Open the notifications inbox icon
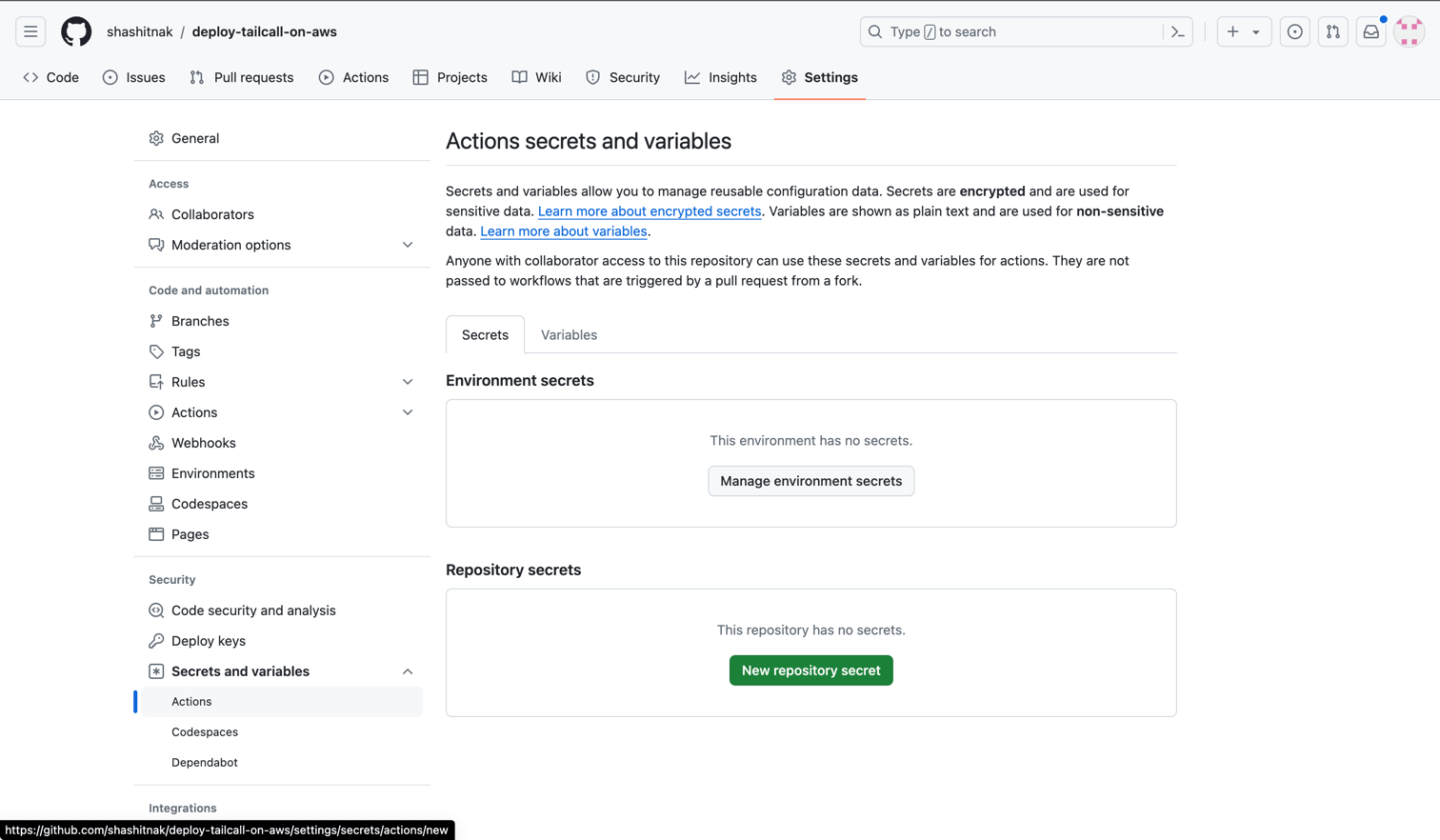Viewport: 1440px width, 840px height. [1370, 31]
